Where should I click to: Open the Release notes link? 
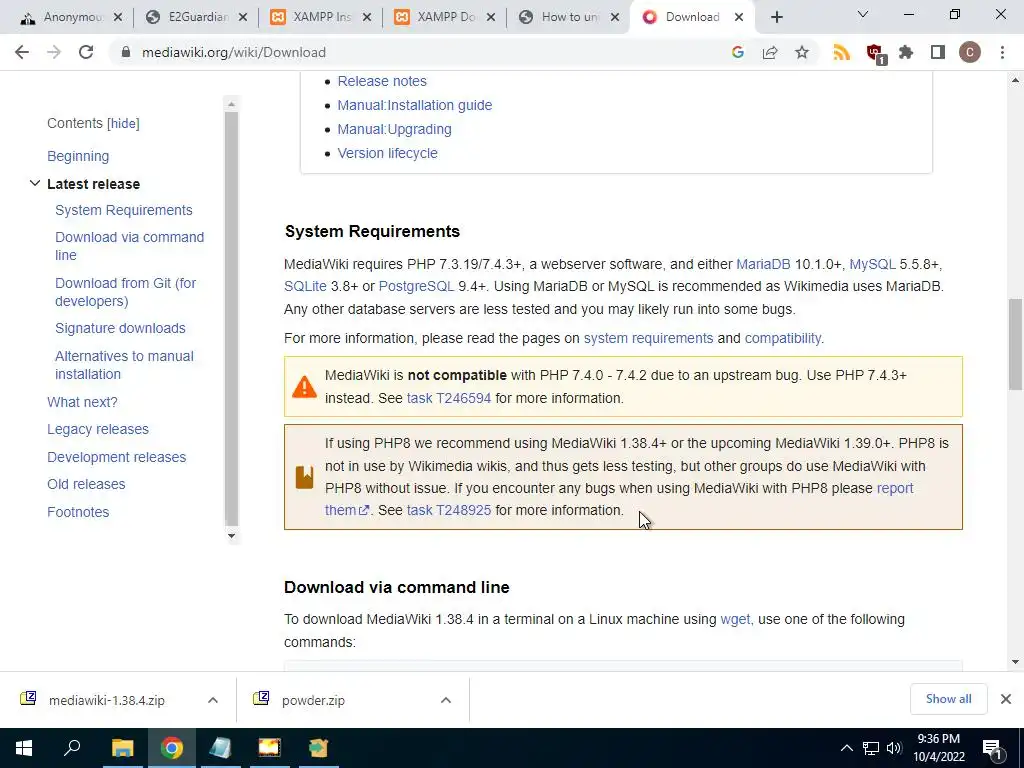click(382, 81)
